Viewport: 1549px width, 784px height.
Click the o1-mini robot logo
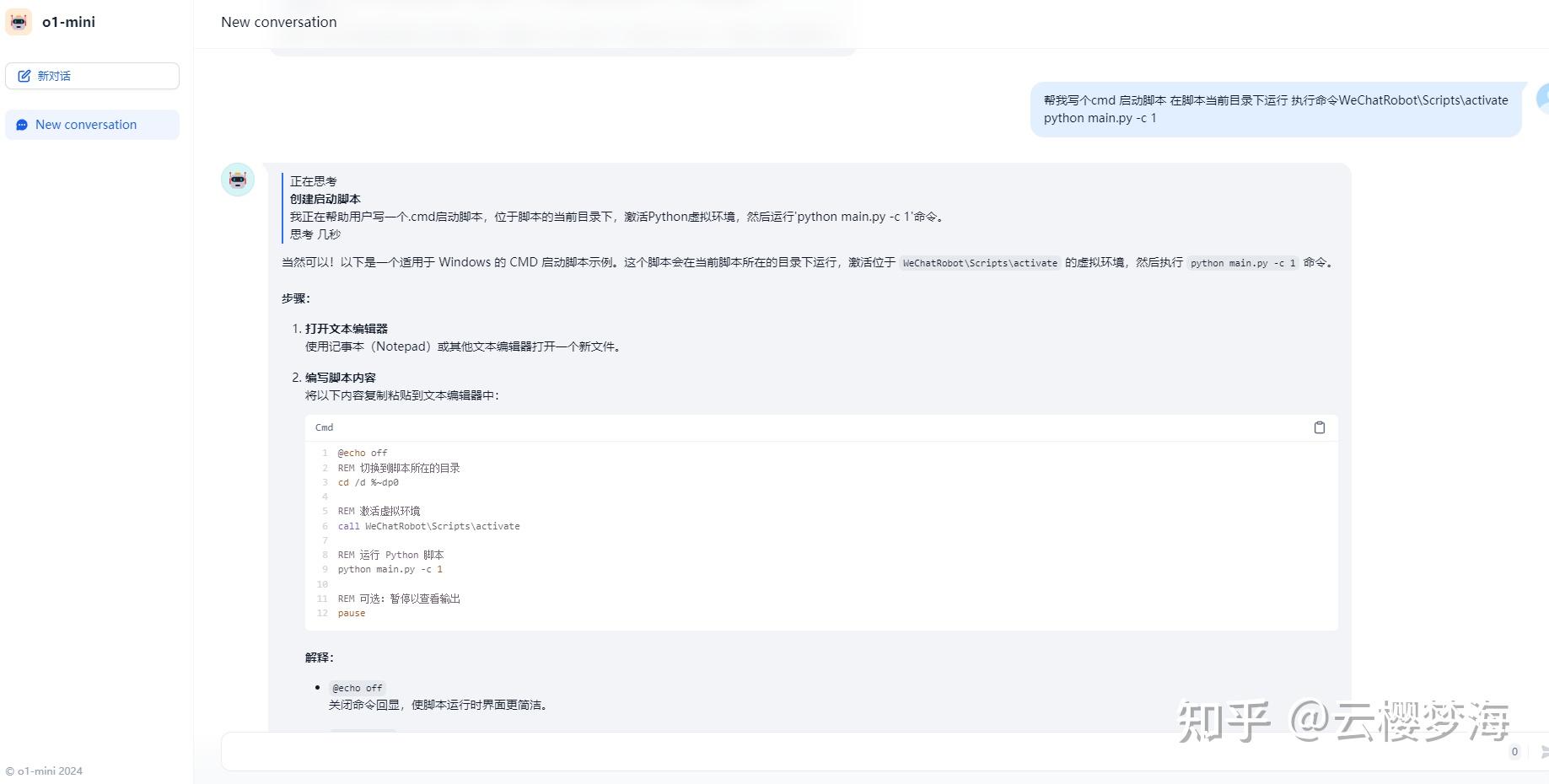point(19,22)
